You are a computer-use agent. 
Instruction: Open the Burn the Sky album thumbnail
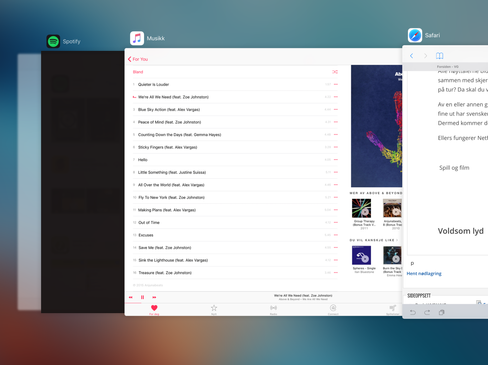click(x=392, y=255)
